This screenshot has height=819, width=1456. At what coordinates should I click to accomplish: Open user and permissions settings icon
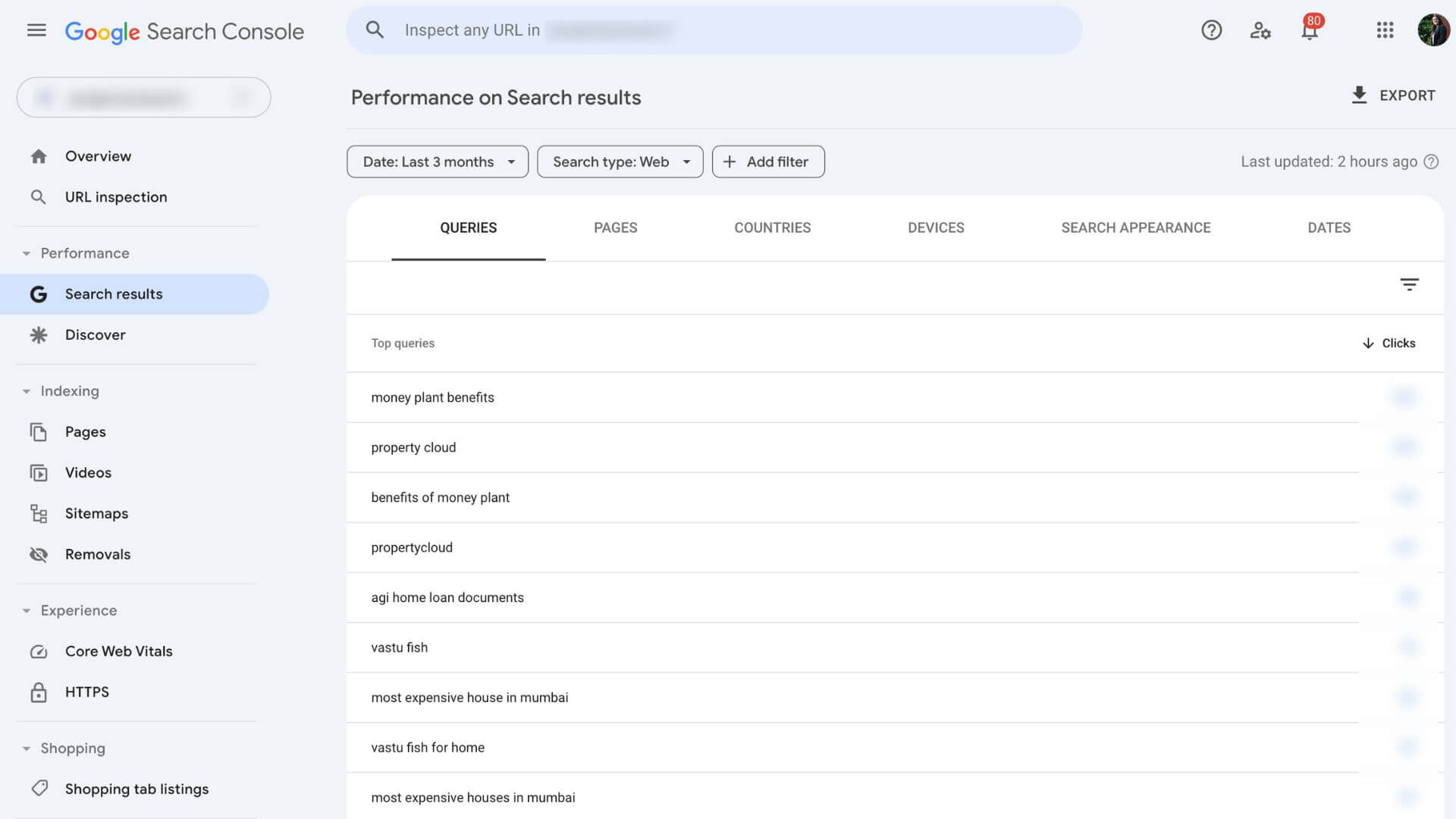click(x=1260, y=30)
